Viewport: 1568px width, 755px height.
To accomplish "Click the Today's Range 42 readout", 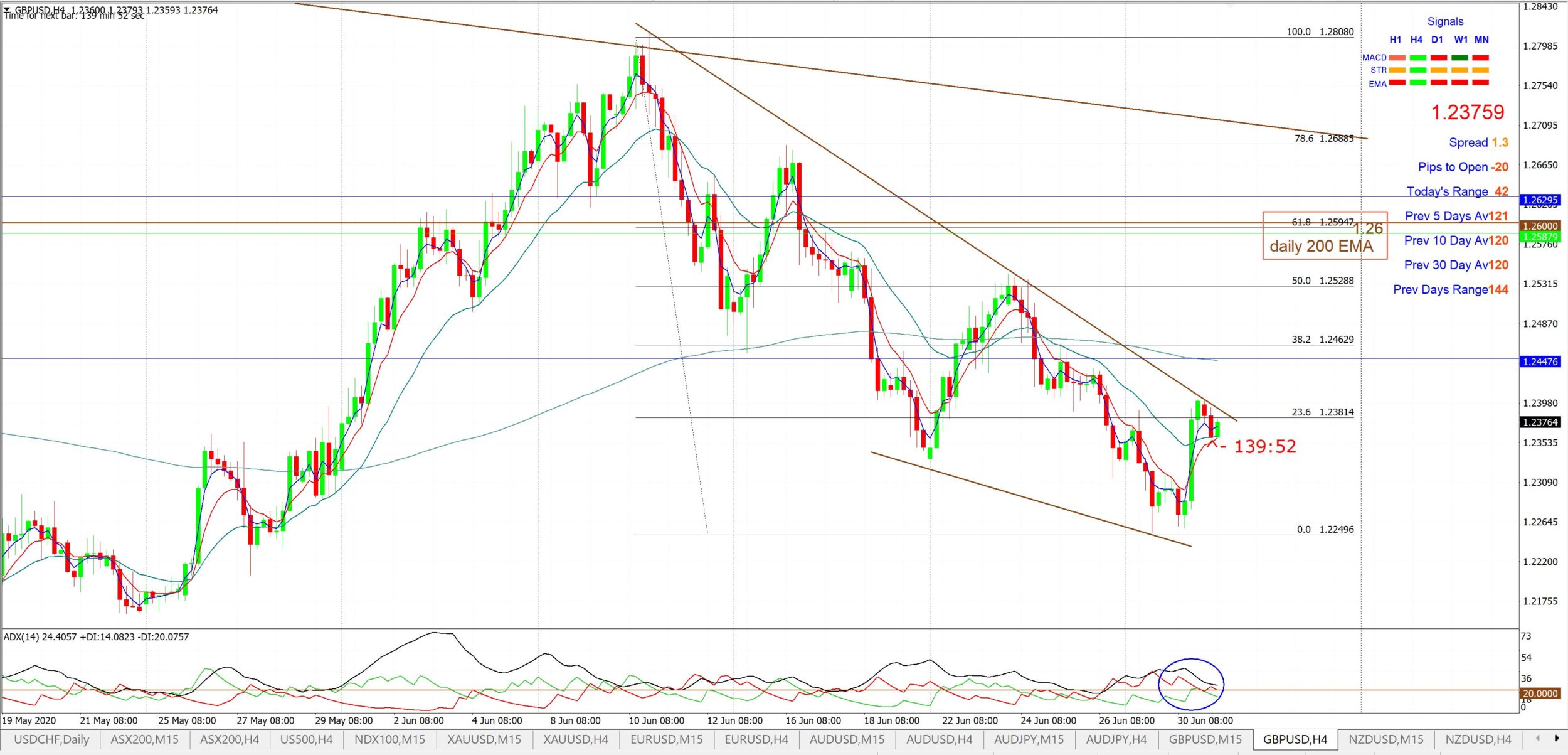I will point(1457,191).
